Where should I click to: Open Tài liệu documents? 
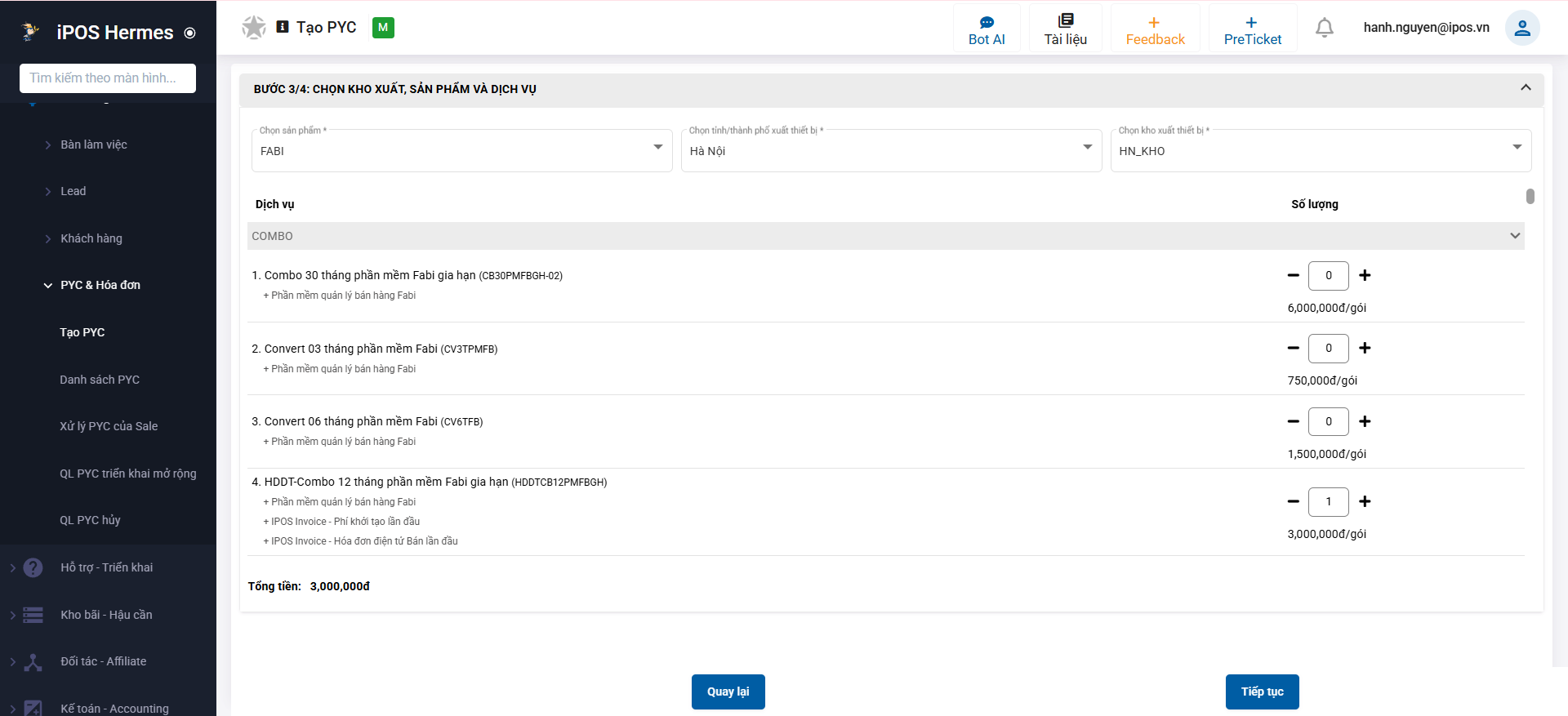pos(1066,29)
